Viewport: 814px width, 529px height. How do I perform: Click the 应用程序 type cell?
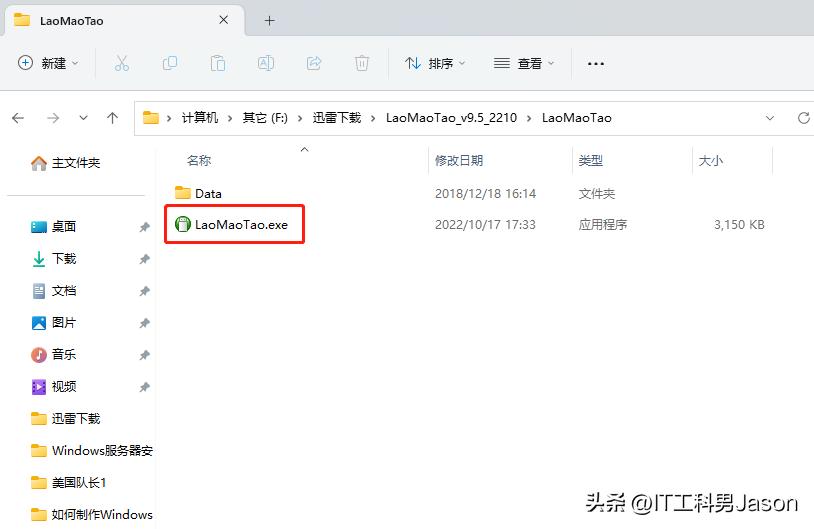[603, 225]
